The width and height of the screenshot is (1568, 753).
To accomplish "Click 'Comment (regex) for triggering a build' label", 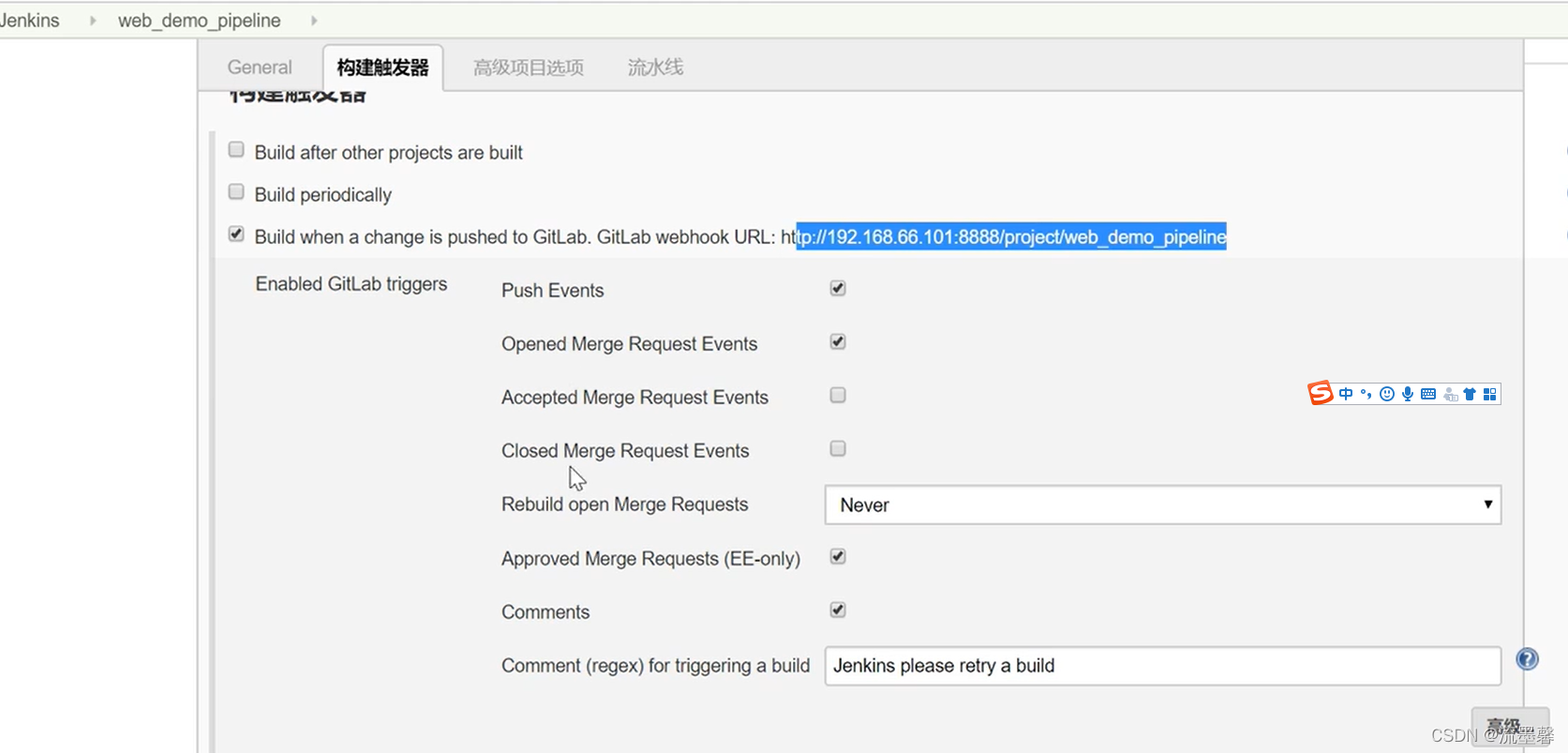I will point(655,666).
